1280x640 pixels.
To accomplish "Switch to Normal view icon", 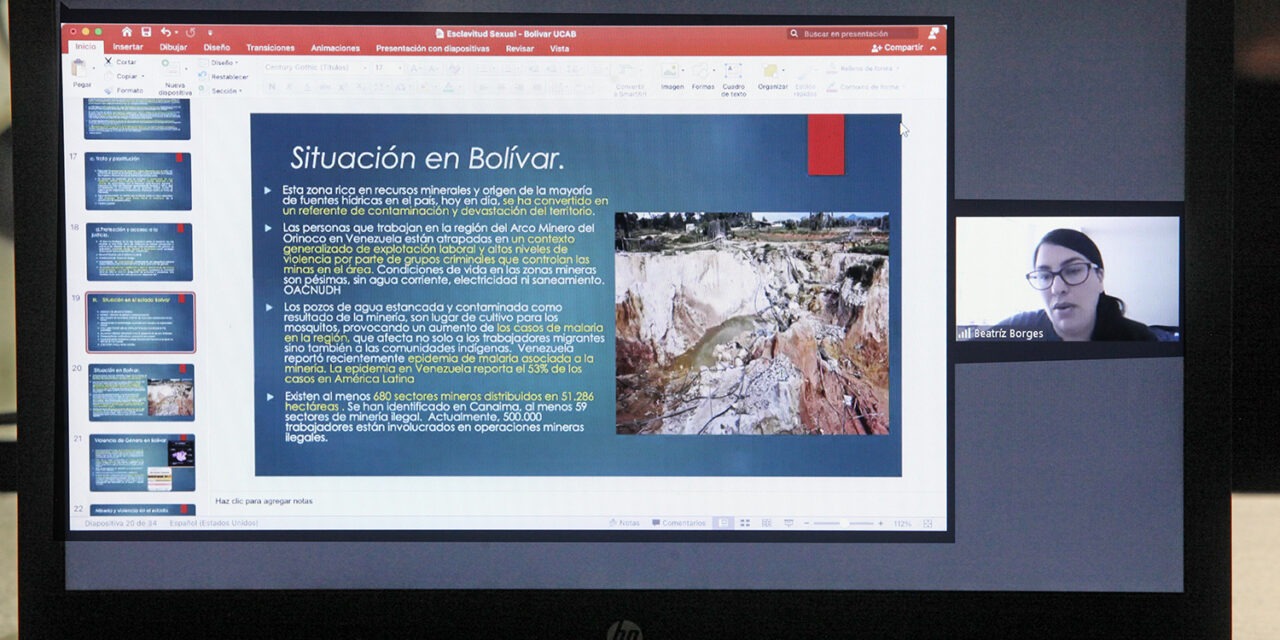I will point(722,523).
